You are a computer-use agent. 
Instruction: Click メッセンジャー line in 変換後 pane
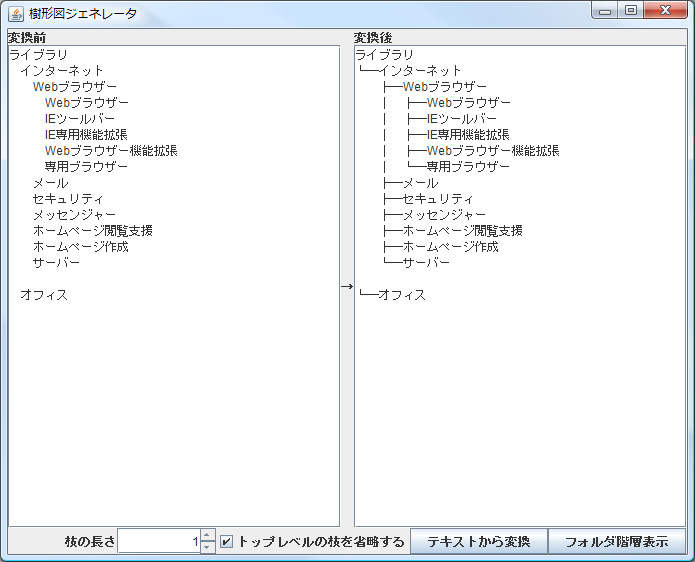(x=444, y=215)
